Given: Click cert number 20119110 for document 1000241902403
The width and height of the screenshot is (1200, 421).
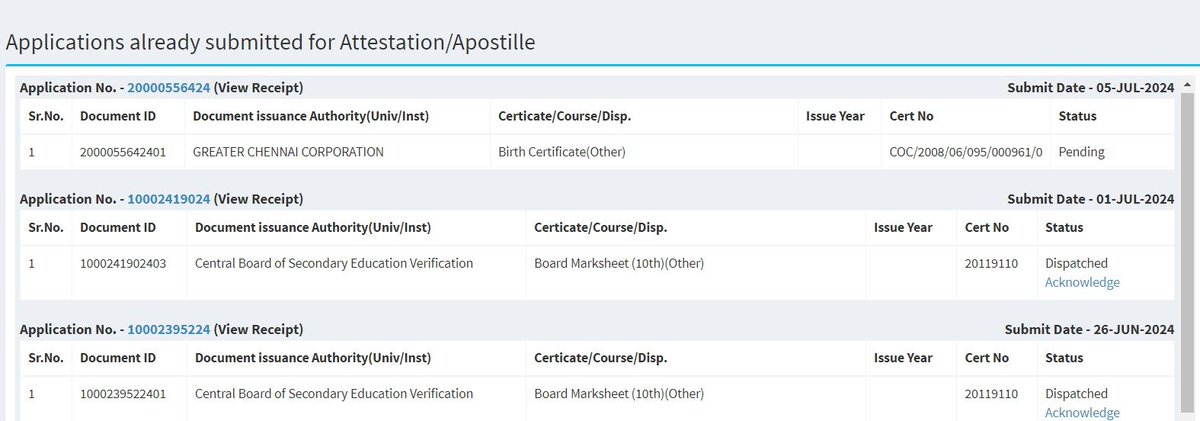Looking at the screenshot, I should point(992,264).
